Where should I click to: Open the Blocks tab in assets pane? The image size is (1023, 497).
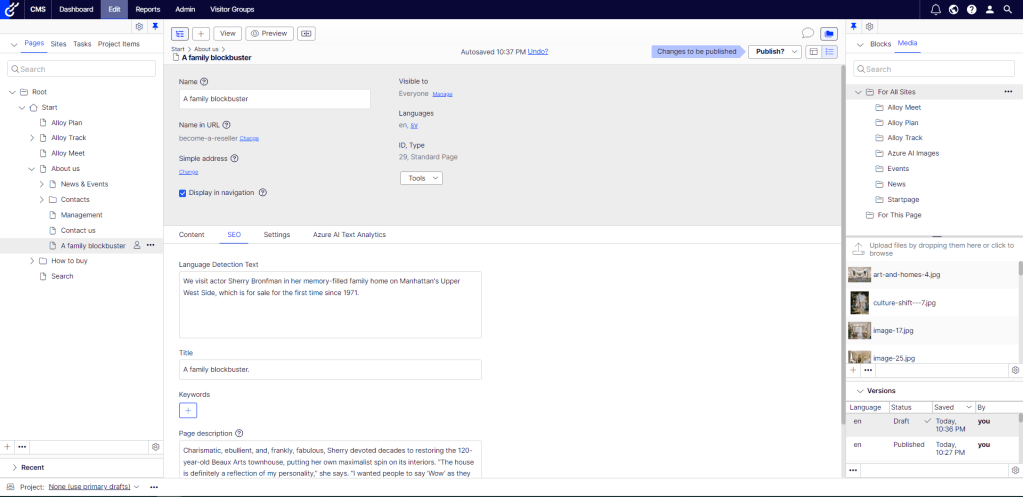pyautogui.click(x=880, y=44)
